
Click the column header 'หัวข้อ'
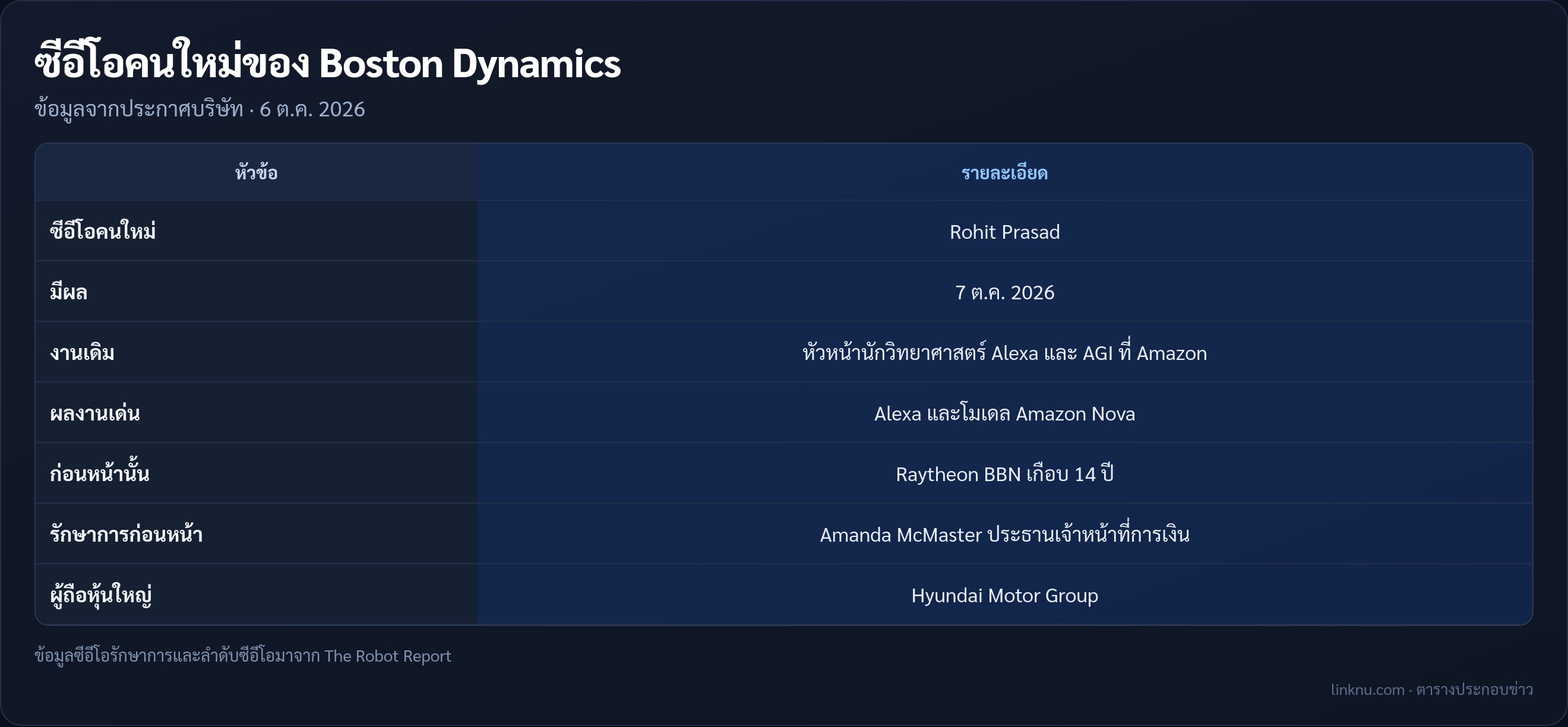pos(256,173)
